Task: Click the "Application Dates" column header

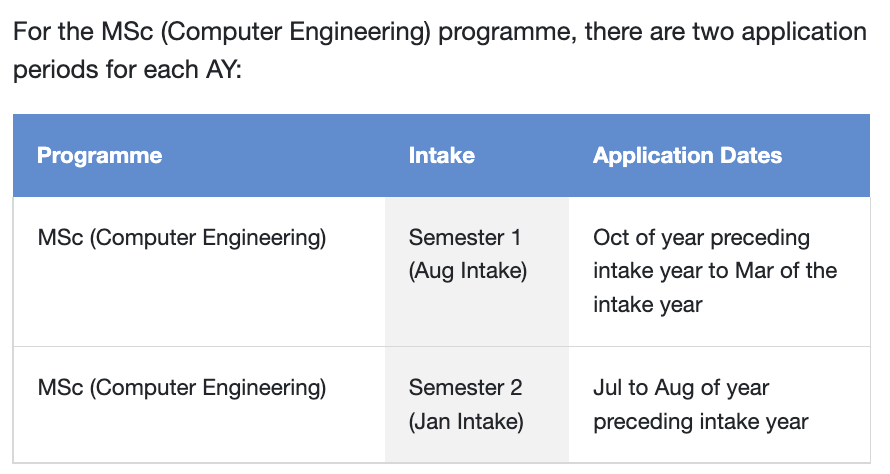Action: [x=687, y=155]
